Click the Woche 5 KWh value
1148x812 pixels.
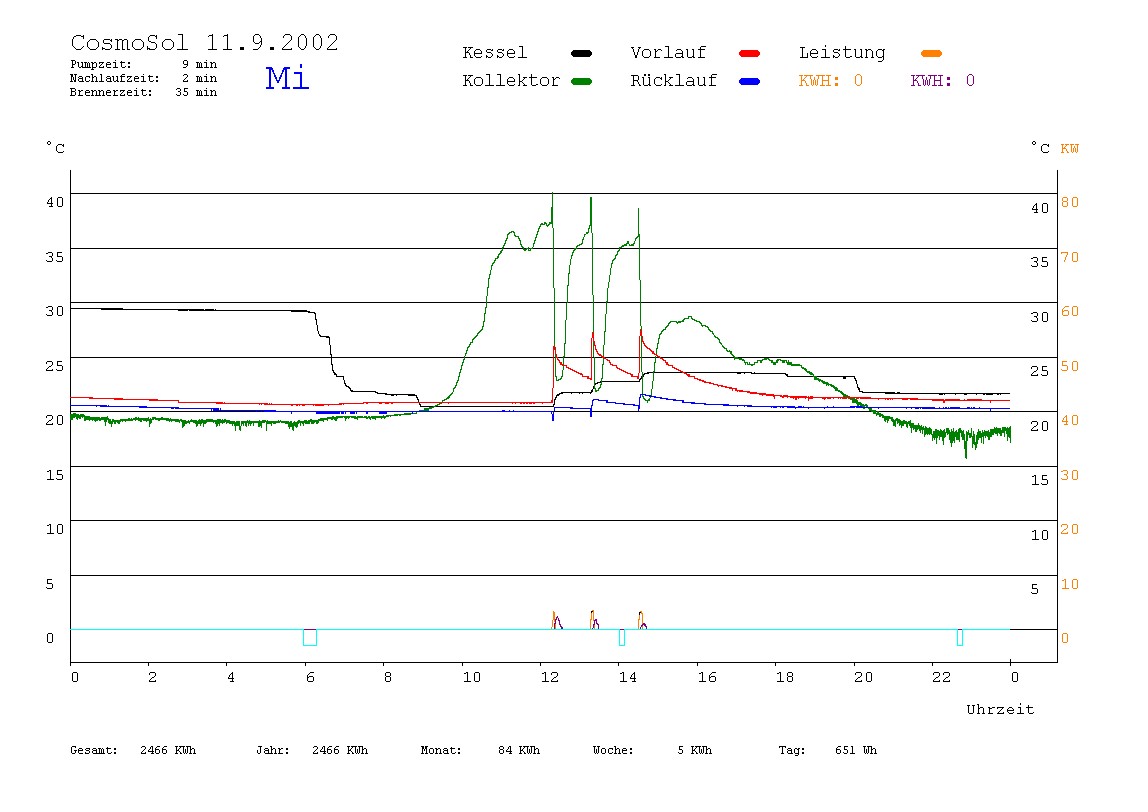pyautogui.click(x=694, y=750)
